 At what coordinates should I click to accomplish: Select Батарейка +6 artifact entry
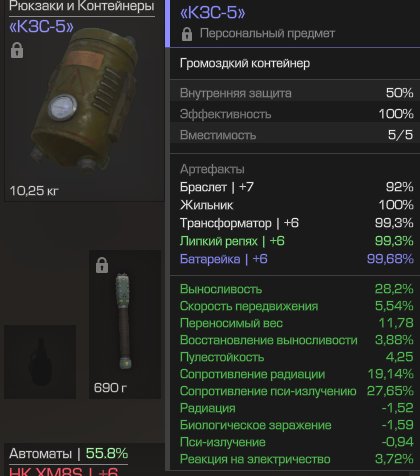296,259
